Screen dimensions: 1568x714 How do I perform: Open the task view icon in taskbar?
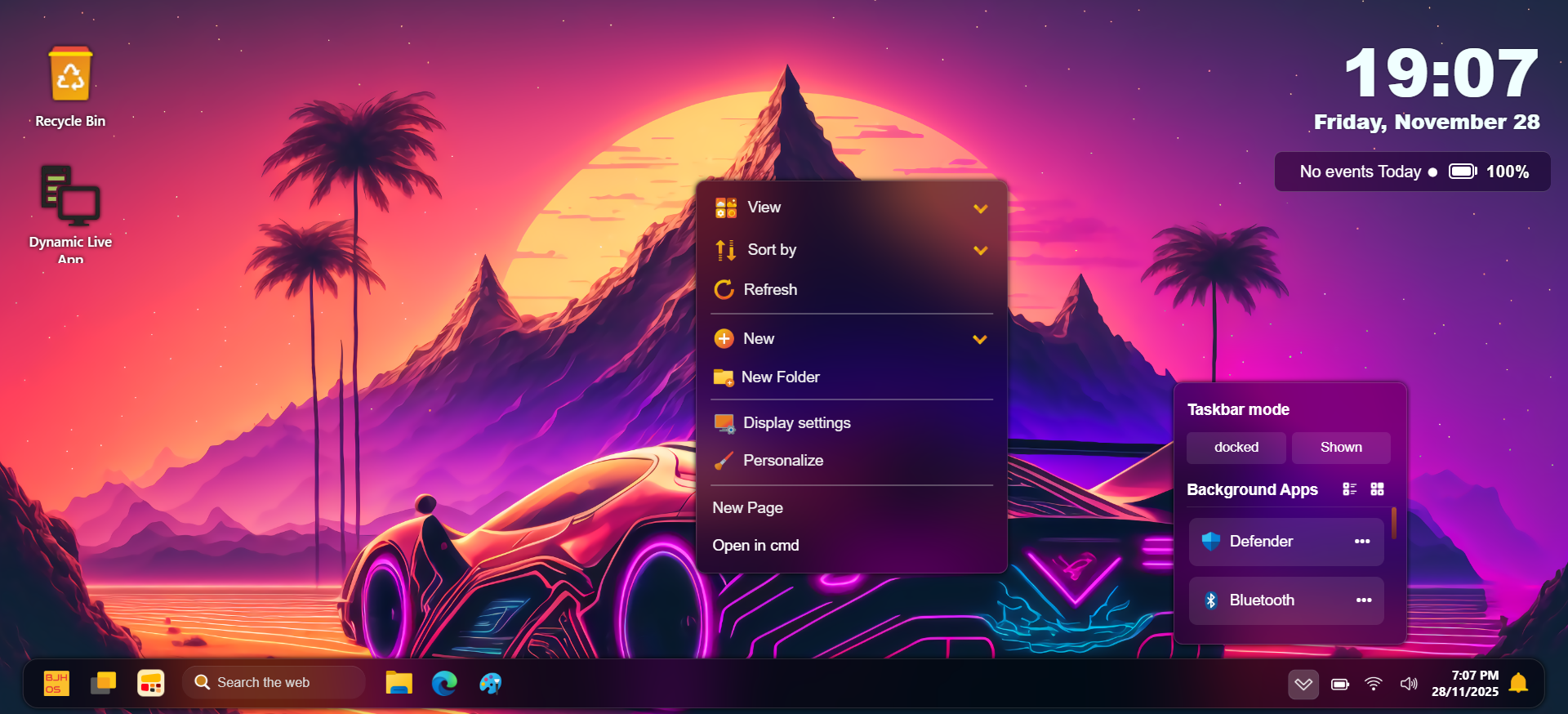pyautogui.click(x=103, y=683)
